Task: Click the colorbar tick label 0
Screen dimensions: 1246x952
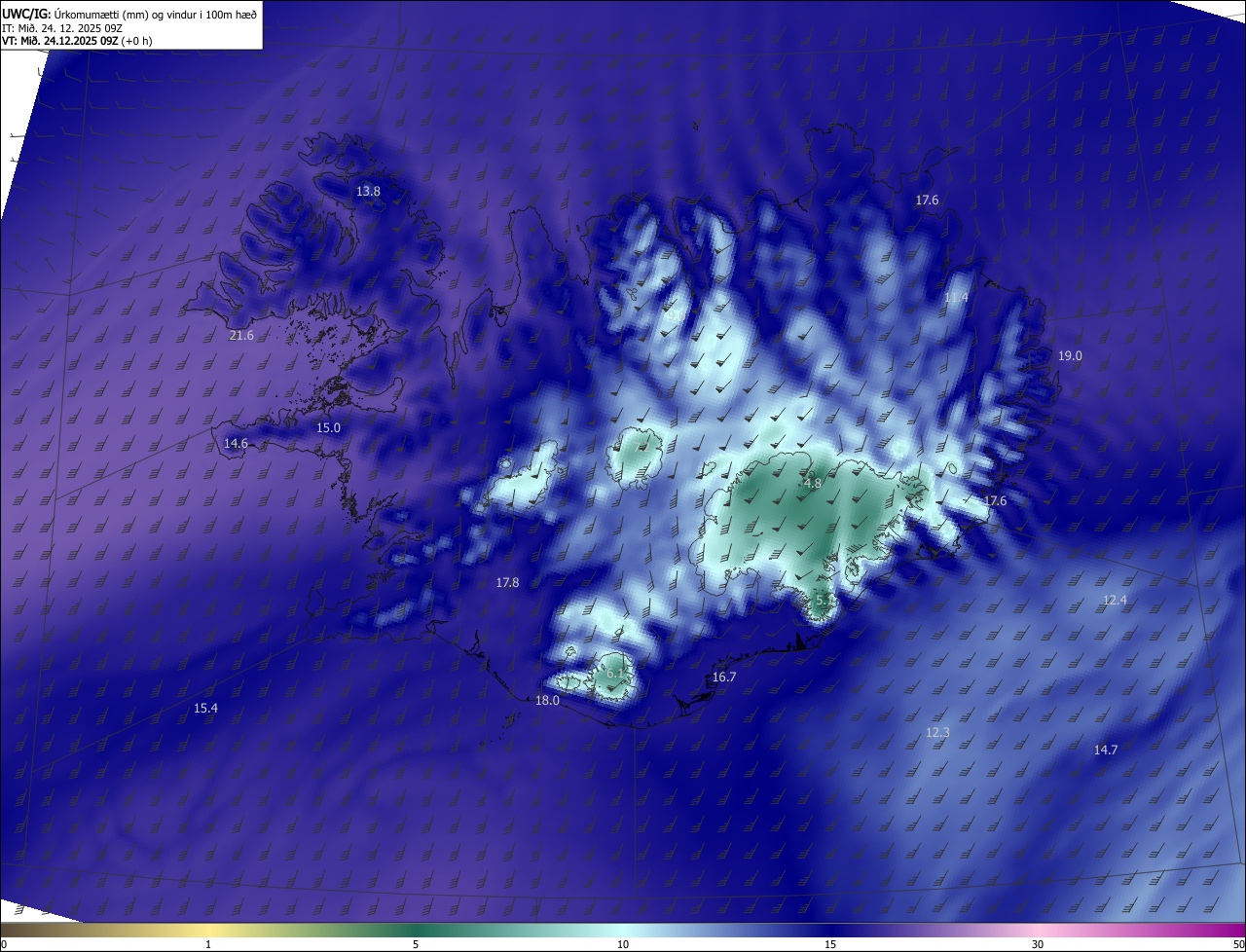Action: 4,944
